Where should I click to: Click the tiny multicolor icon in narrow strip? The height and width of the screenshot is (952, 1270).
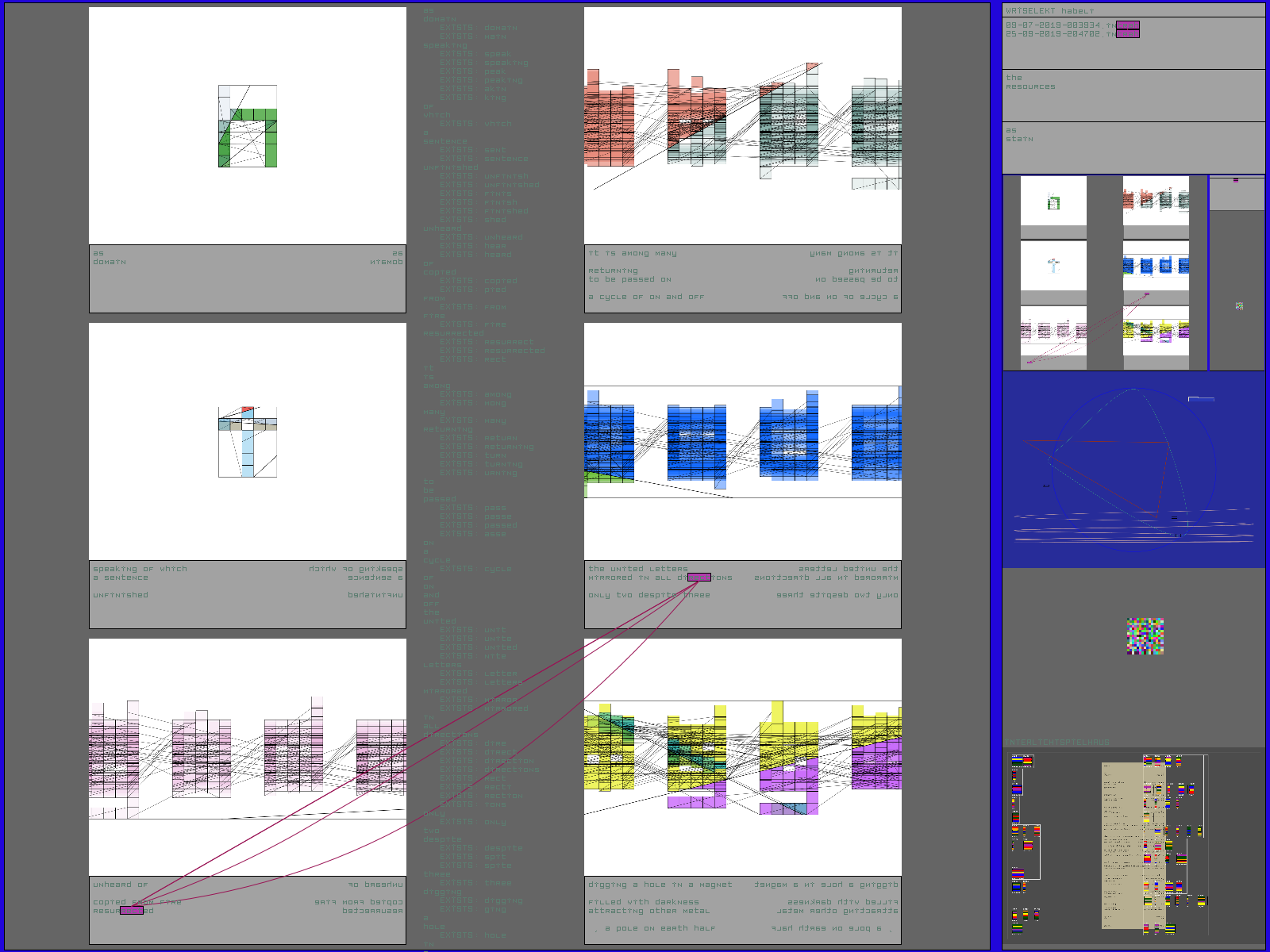[x=1239, y=305]
